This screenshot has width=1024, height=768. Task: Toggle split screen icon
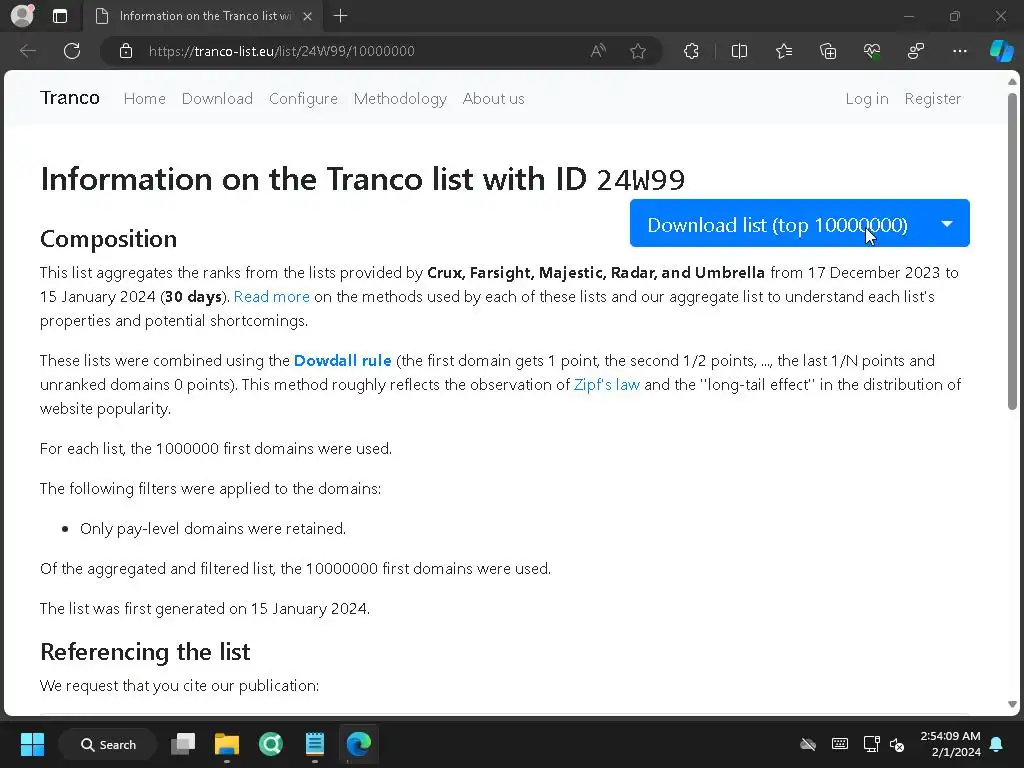coord(739,51)
